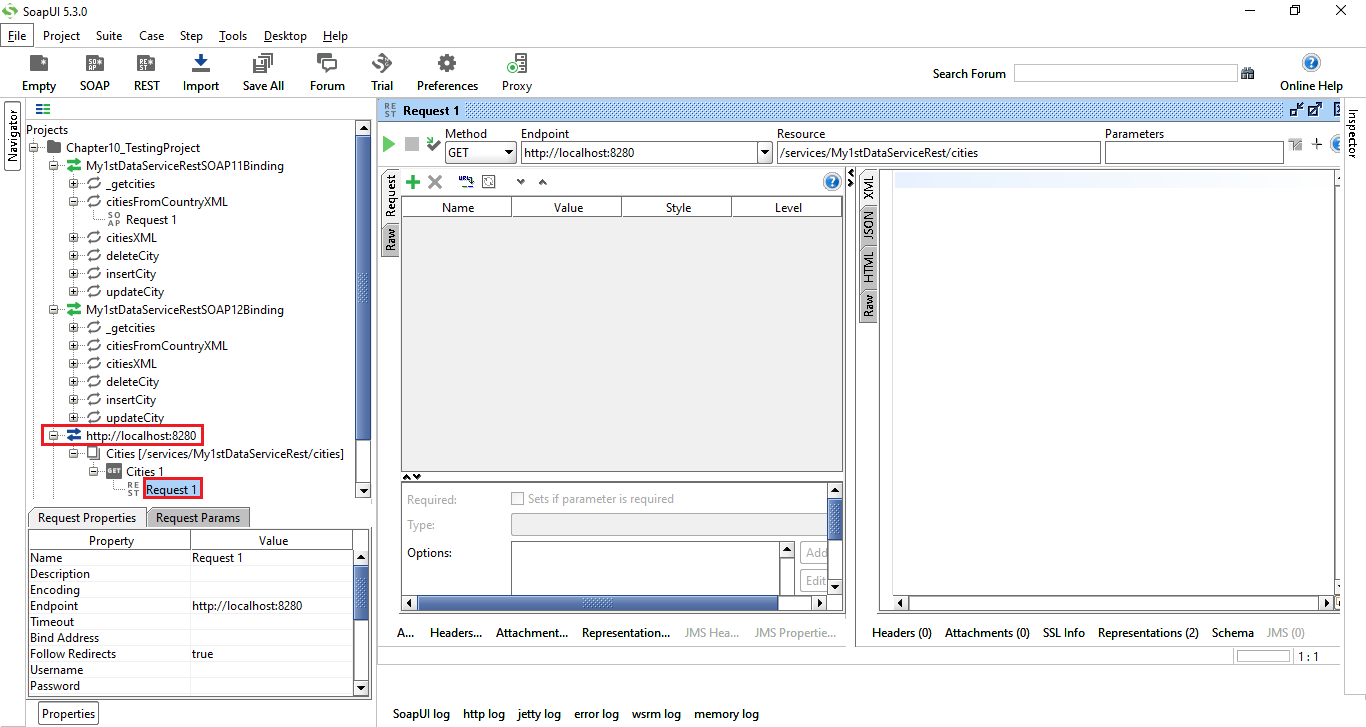Add a parameter with green plus
This screenshot has width=1366, height=727.
[x=413, y=182]
